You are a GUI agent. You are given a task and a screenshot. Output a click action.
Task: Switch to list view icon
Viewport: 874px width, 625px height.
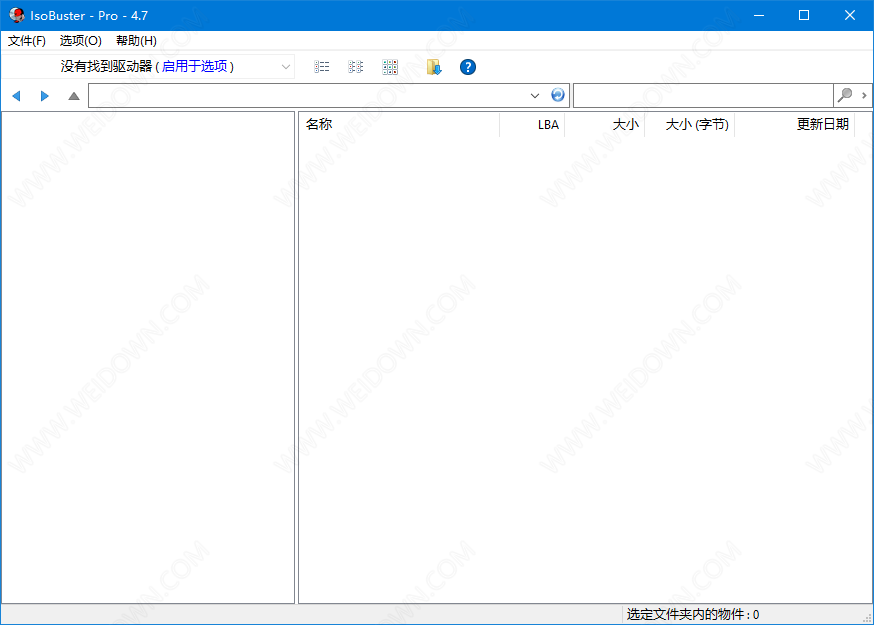click(322, 67)
